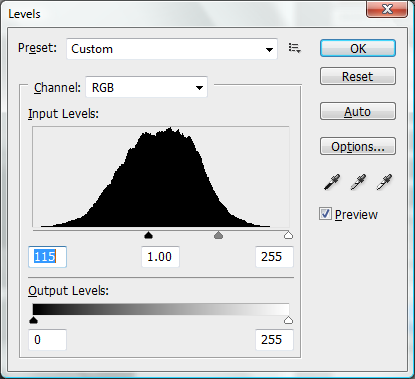Click the input white point slider triangle
Screen dimensions: 415x379
(x=288, y=235)
